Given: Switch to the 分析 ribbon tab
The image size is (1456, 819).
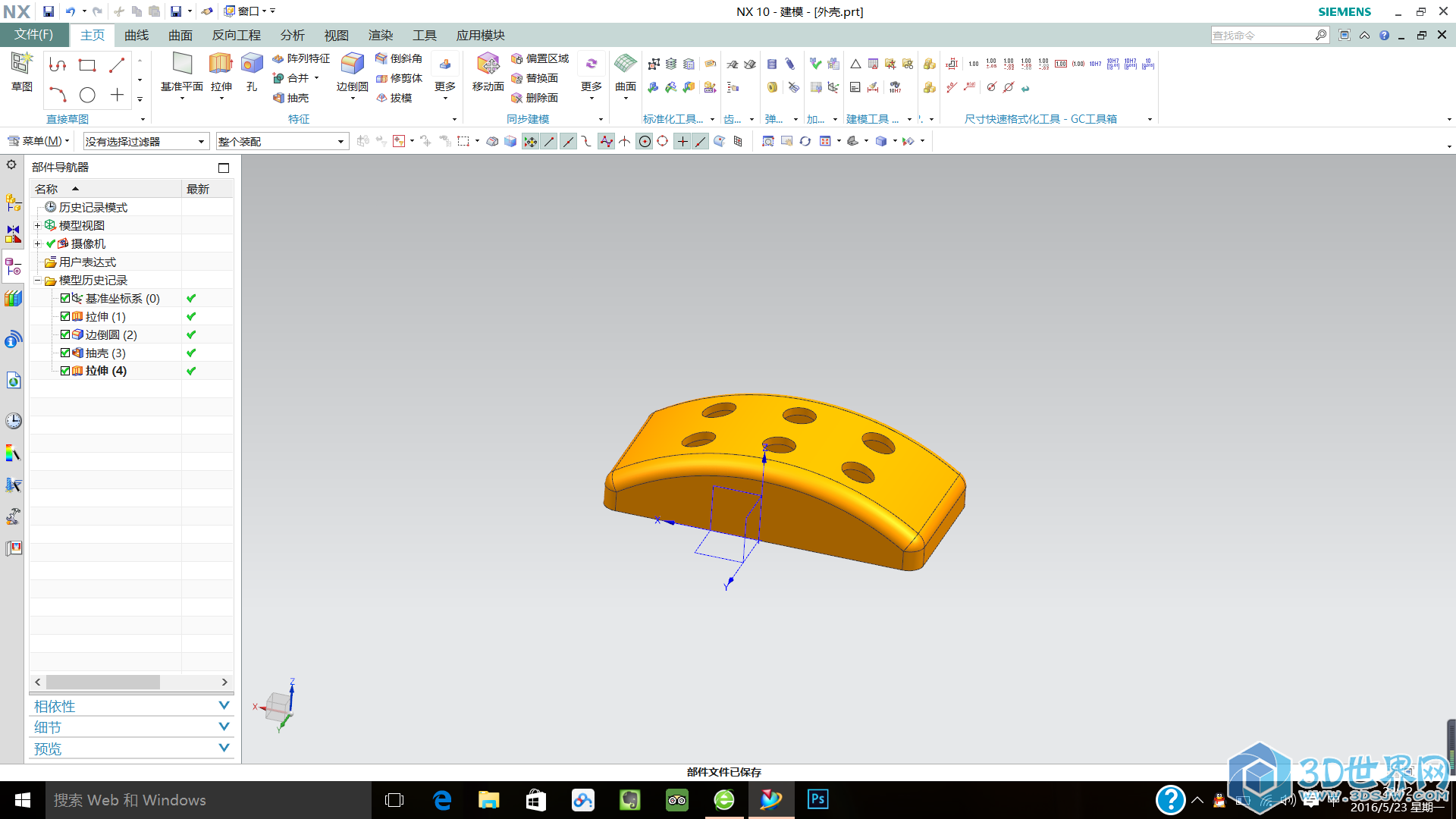Looking at the screenshot, I should pyautogui.click(x=292, y=35).
